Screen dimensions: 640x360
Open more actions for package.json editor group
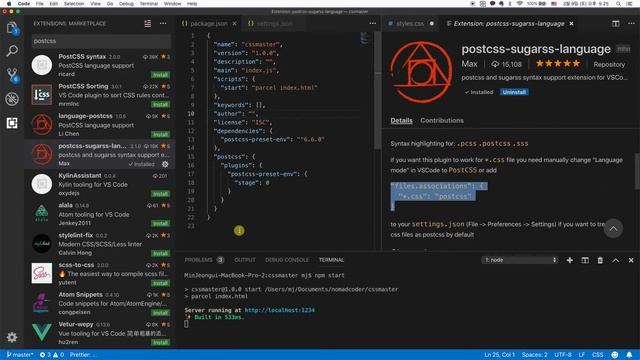tap(373, 24)
